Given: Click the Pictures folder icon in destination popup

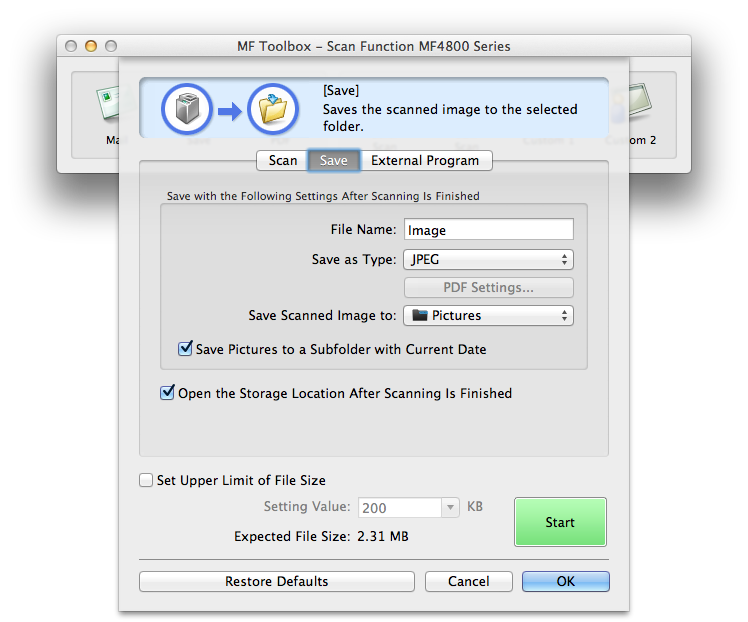Looking at the screenshot, I should click(419, 315).
